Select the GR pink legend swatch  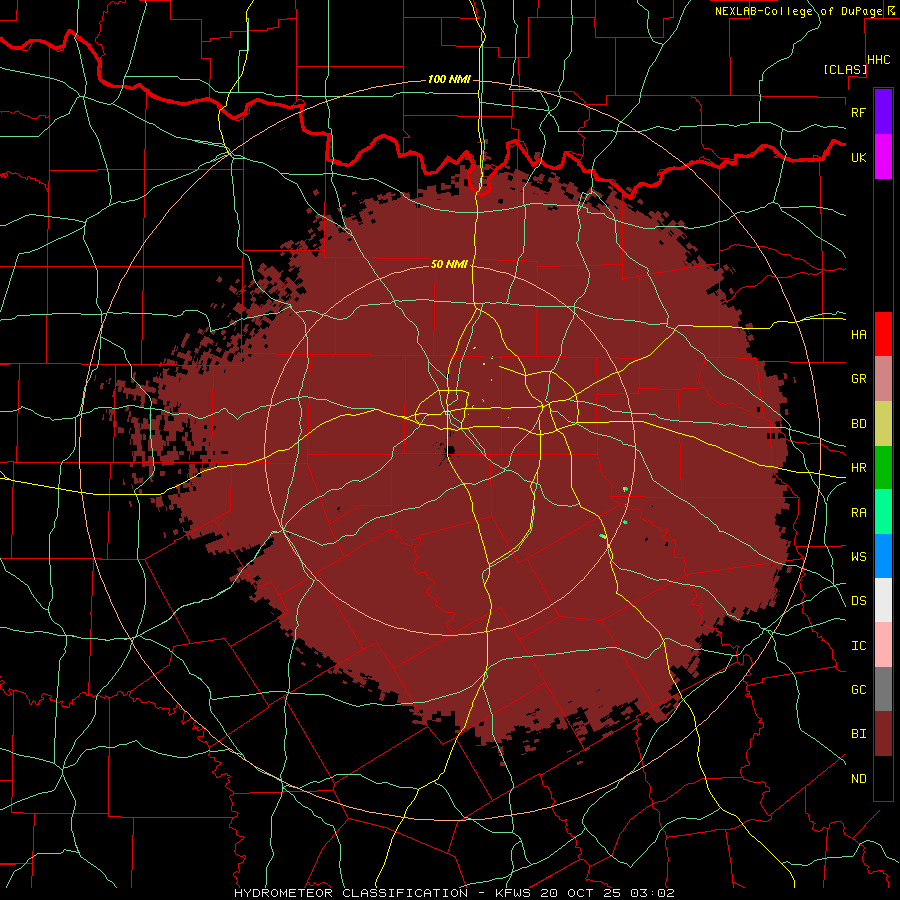[x=883, y=378]
